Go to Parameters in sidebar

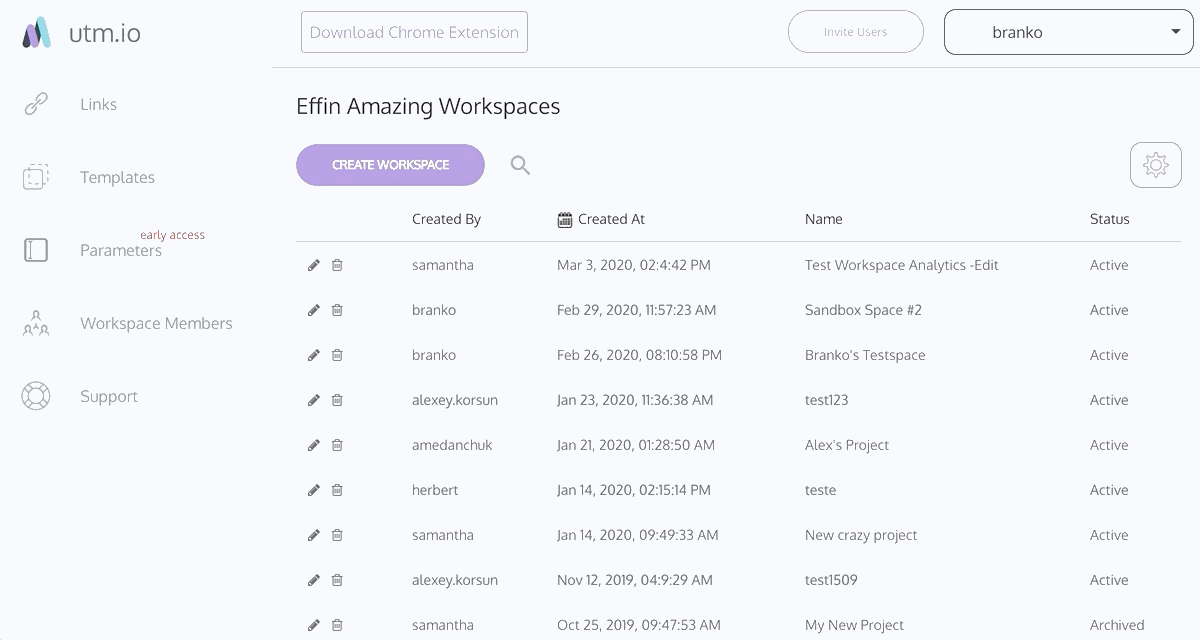point(120,250)
